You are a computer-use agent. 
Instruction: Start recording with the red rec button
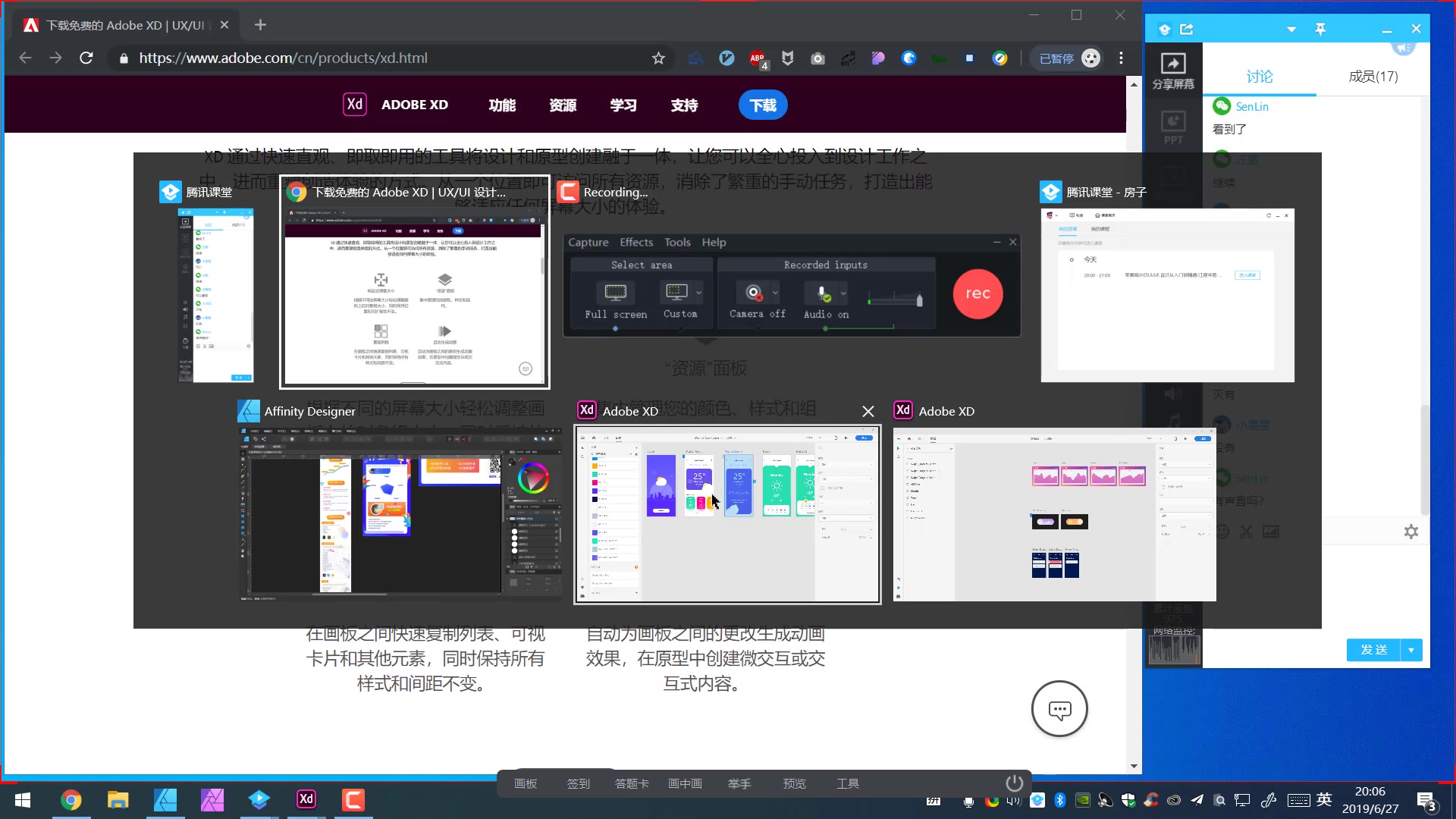tap(977, 293)
